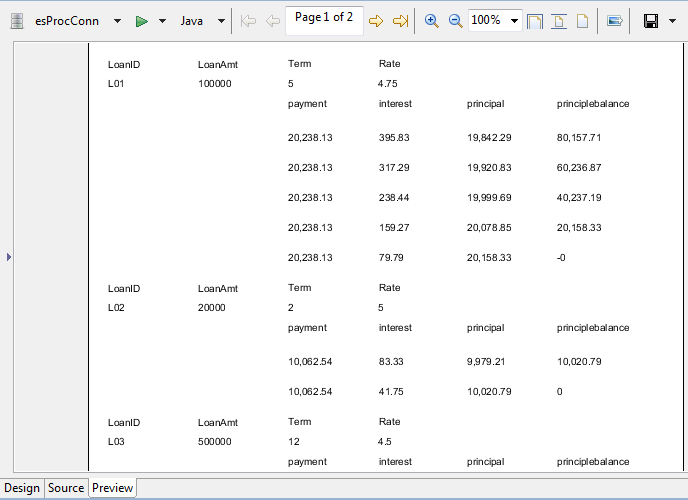Click the save report floppy icon
688x500 pixels.
(650, 21)
